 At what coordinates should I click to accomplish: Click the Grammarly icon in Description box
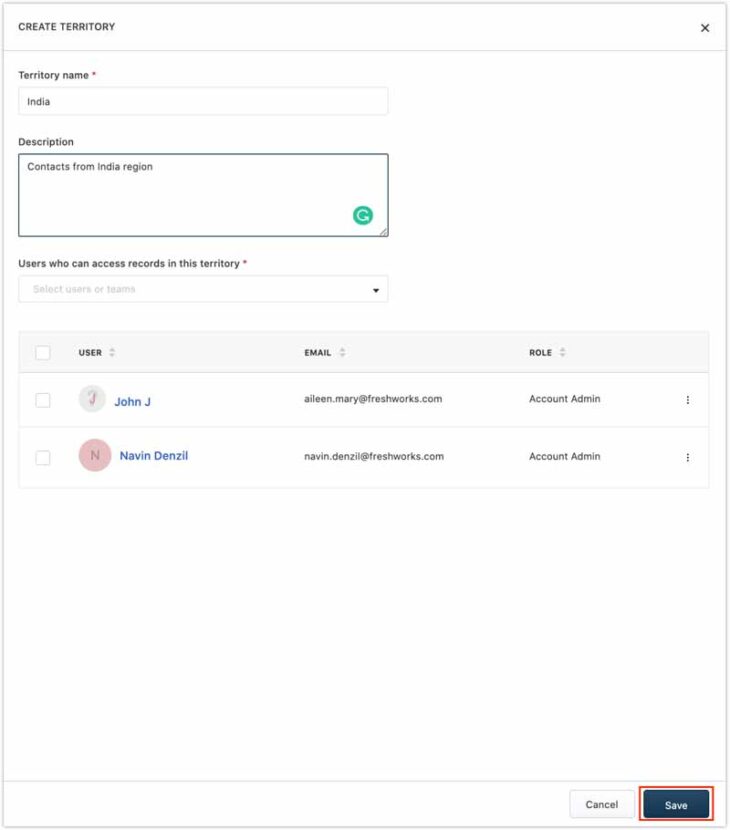coord(363,215)
